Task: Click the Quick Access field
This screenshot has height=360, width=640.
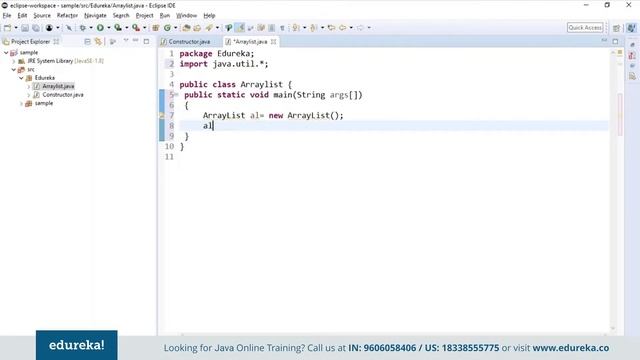Action: 585,28
